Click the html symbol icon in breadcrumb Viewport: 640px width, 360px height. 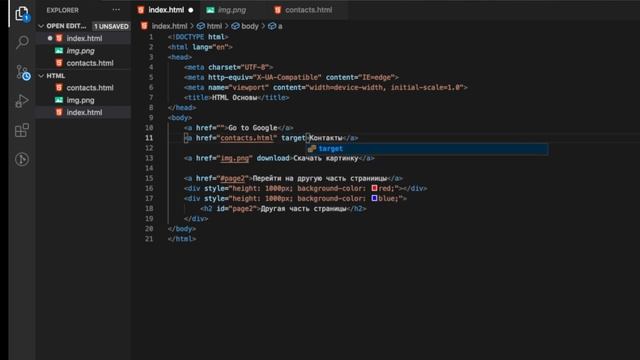200,26
